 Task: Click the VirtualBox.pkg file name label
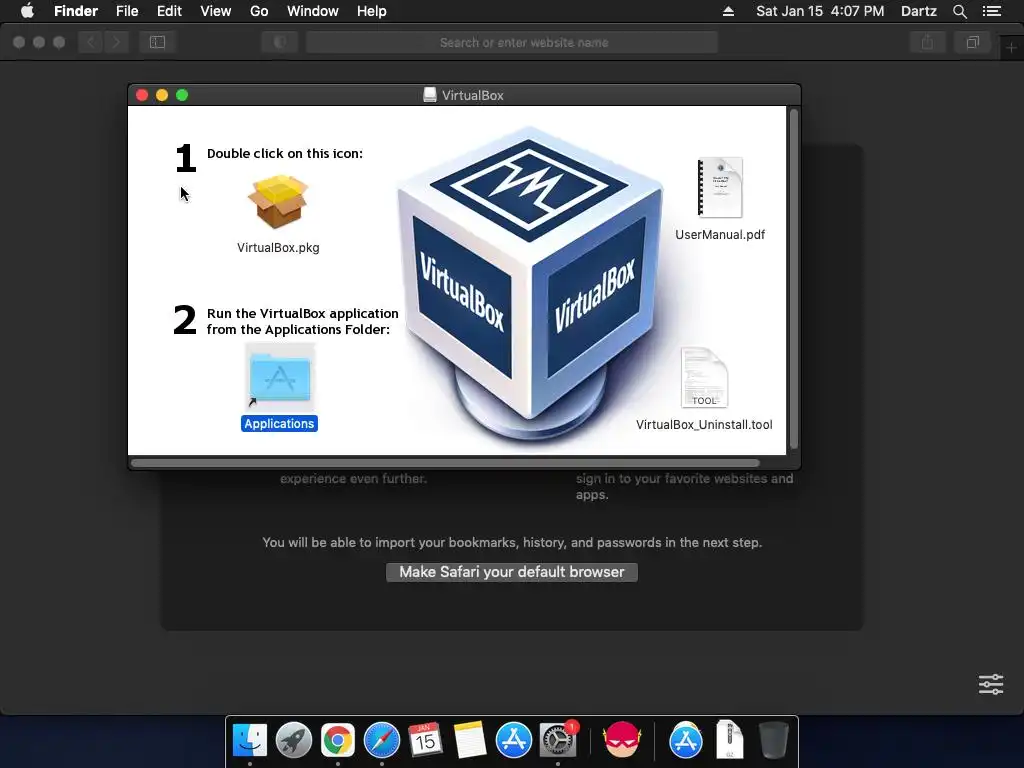pos(278,248)
